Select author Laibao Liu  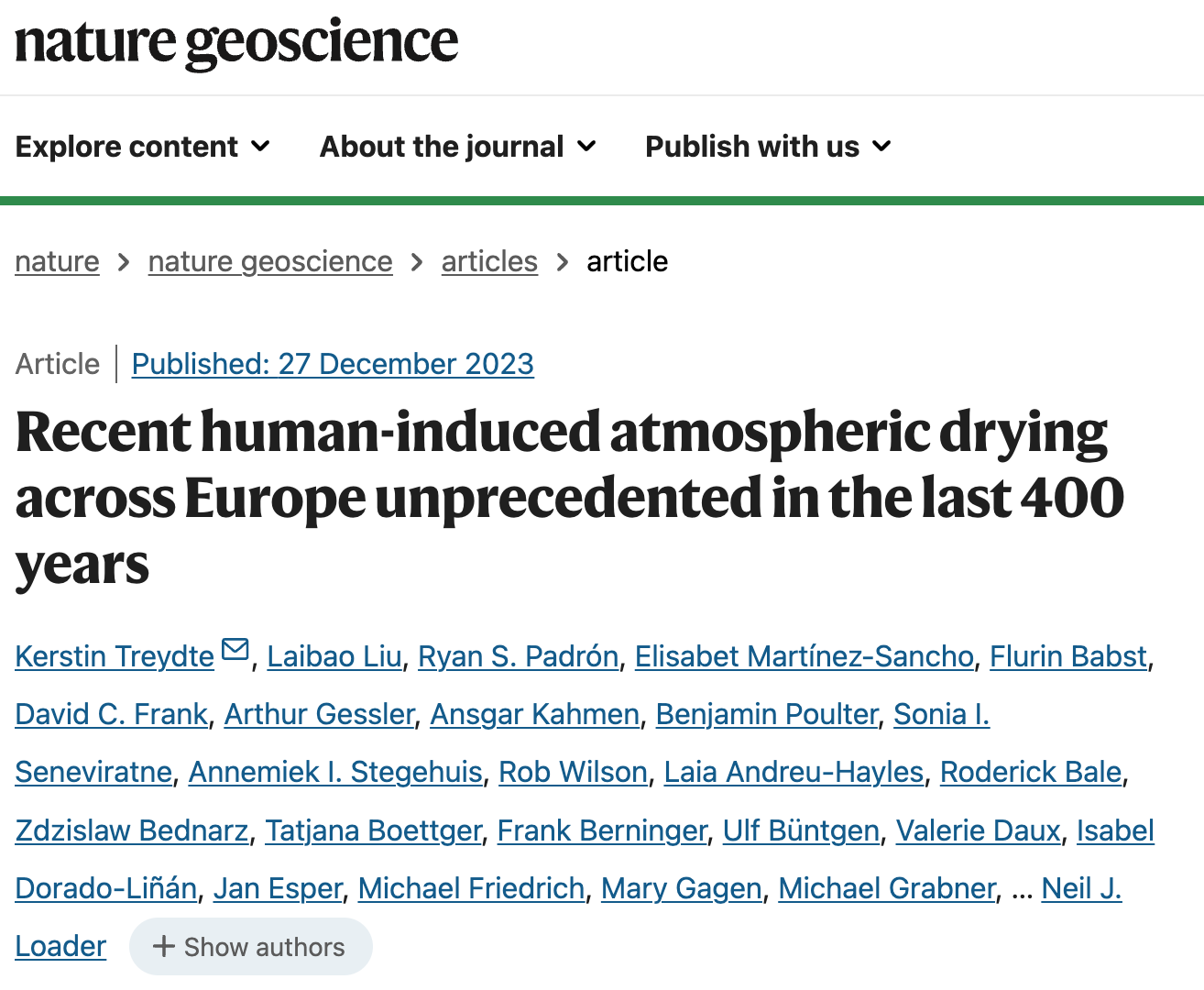[334, 656]
